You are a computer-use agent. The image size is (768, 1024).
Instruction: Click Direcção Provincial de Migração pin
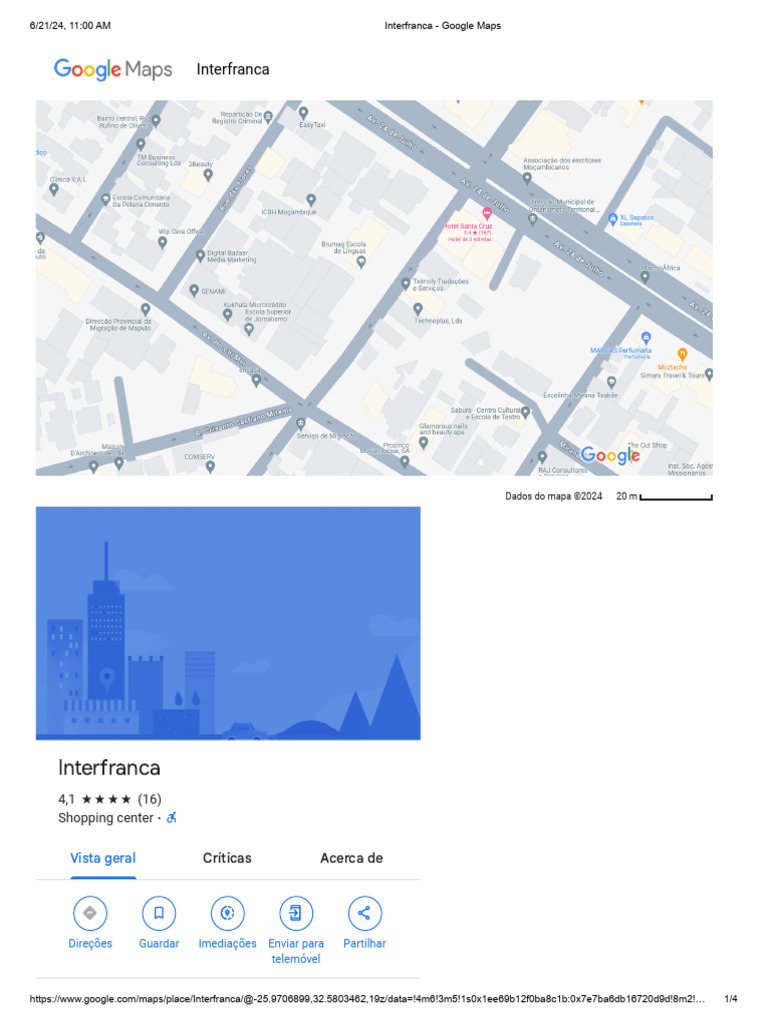click(x=145, y=310)
